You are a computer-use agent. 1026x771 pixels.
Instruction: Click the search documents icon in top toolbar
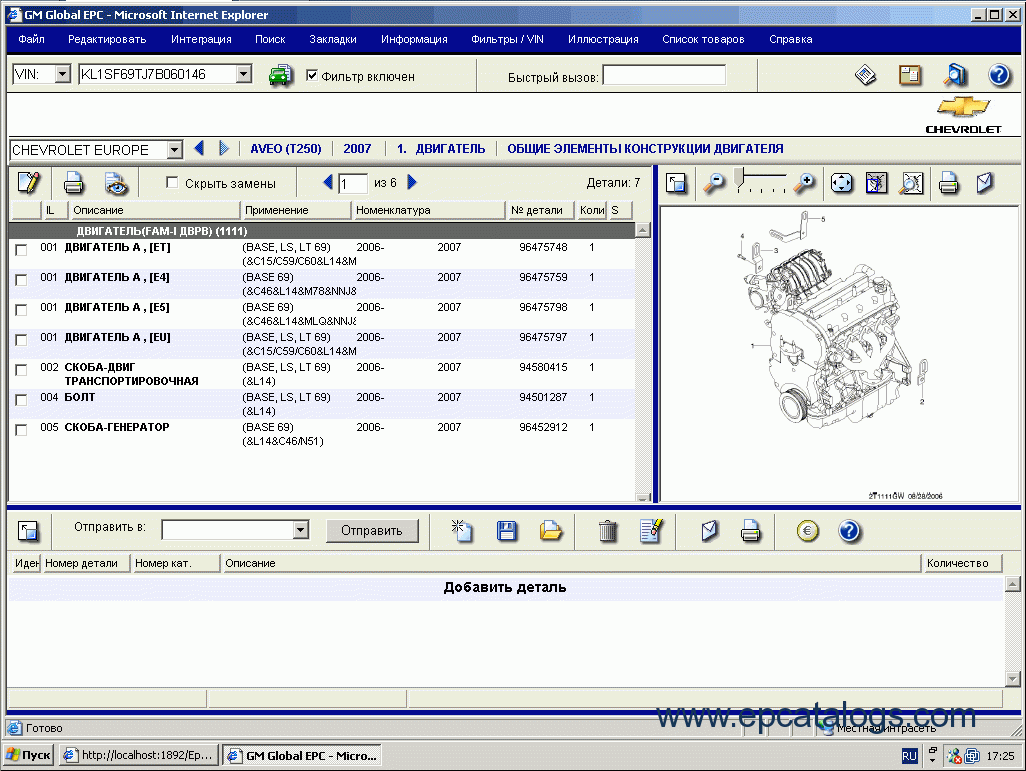(x=955, y=75)
